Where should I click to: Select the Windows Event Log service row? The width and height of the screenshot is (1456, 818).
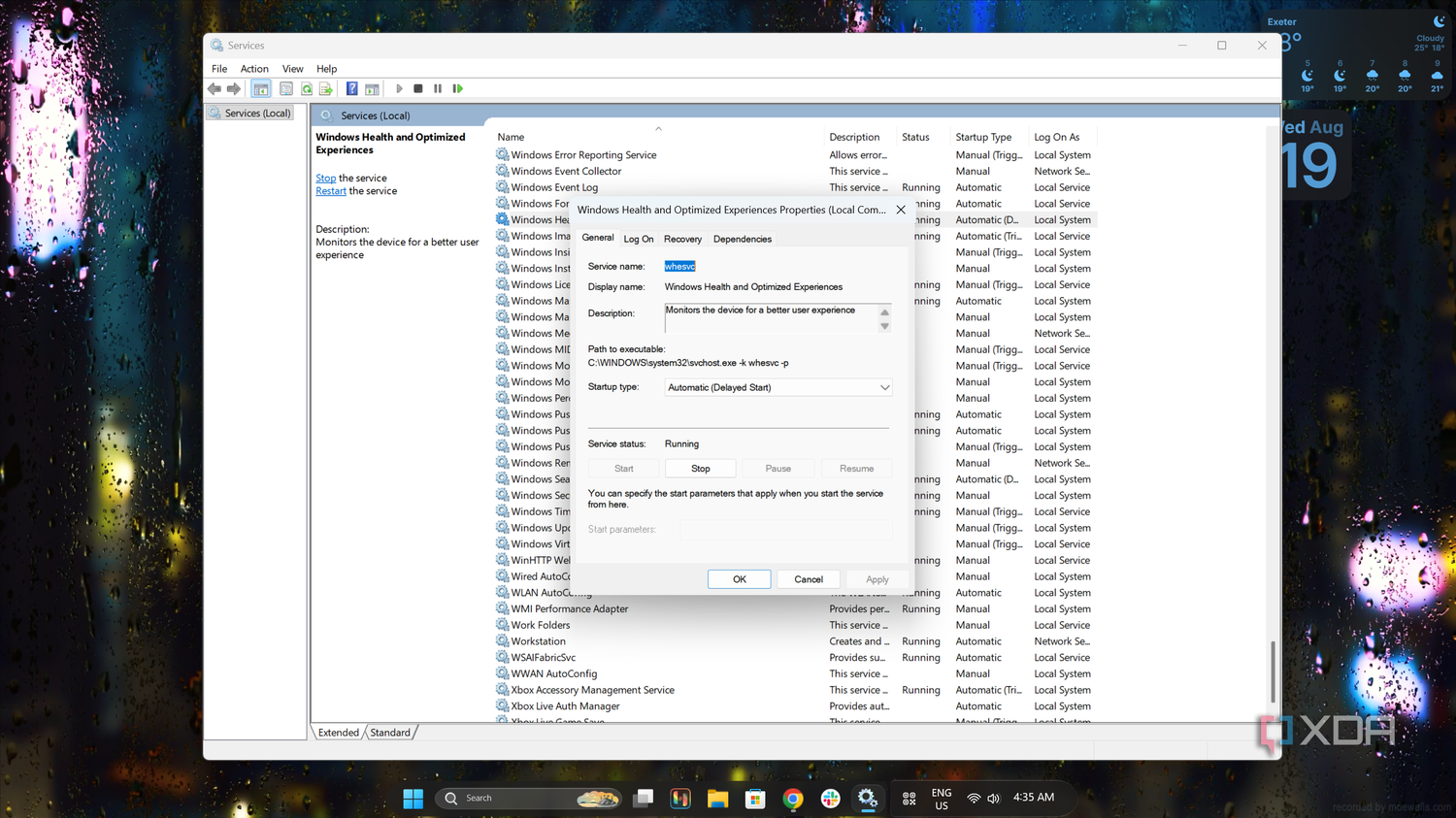(795, 188)
